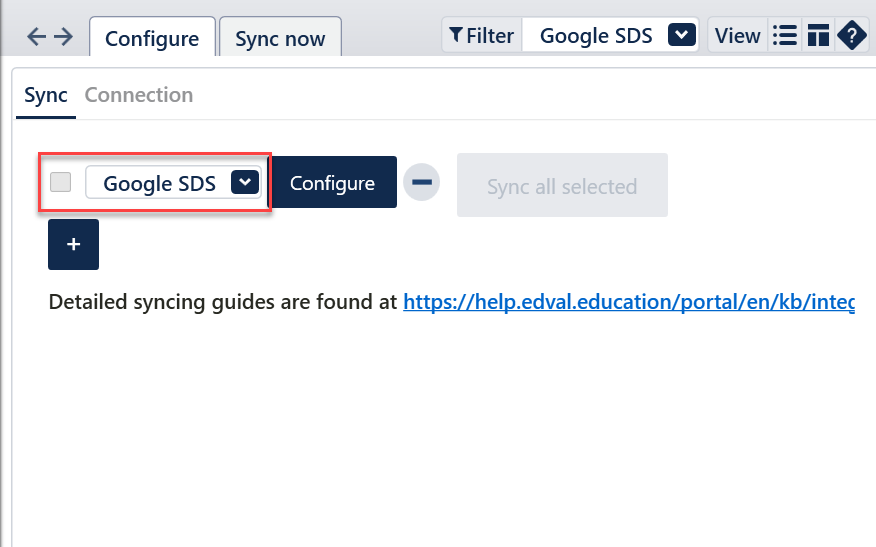
Task: Switch to the Sync now tab
Action: click(x=280, y=39)
